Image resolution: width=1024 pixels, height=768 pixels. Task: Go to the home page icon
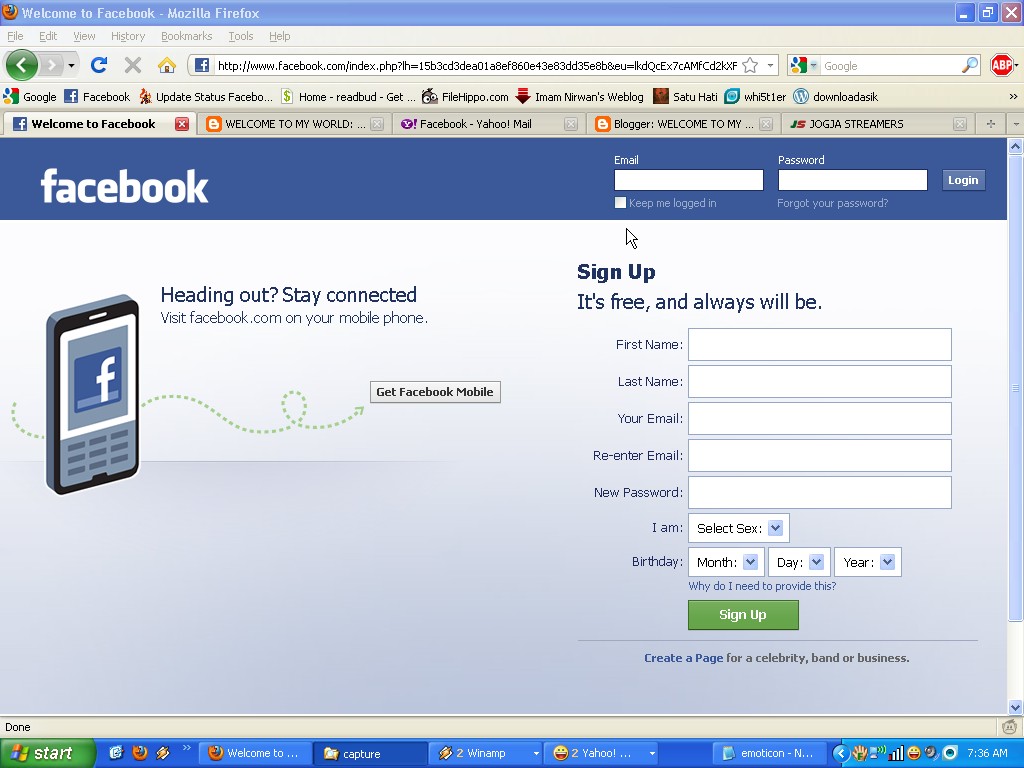167,65
